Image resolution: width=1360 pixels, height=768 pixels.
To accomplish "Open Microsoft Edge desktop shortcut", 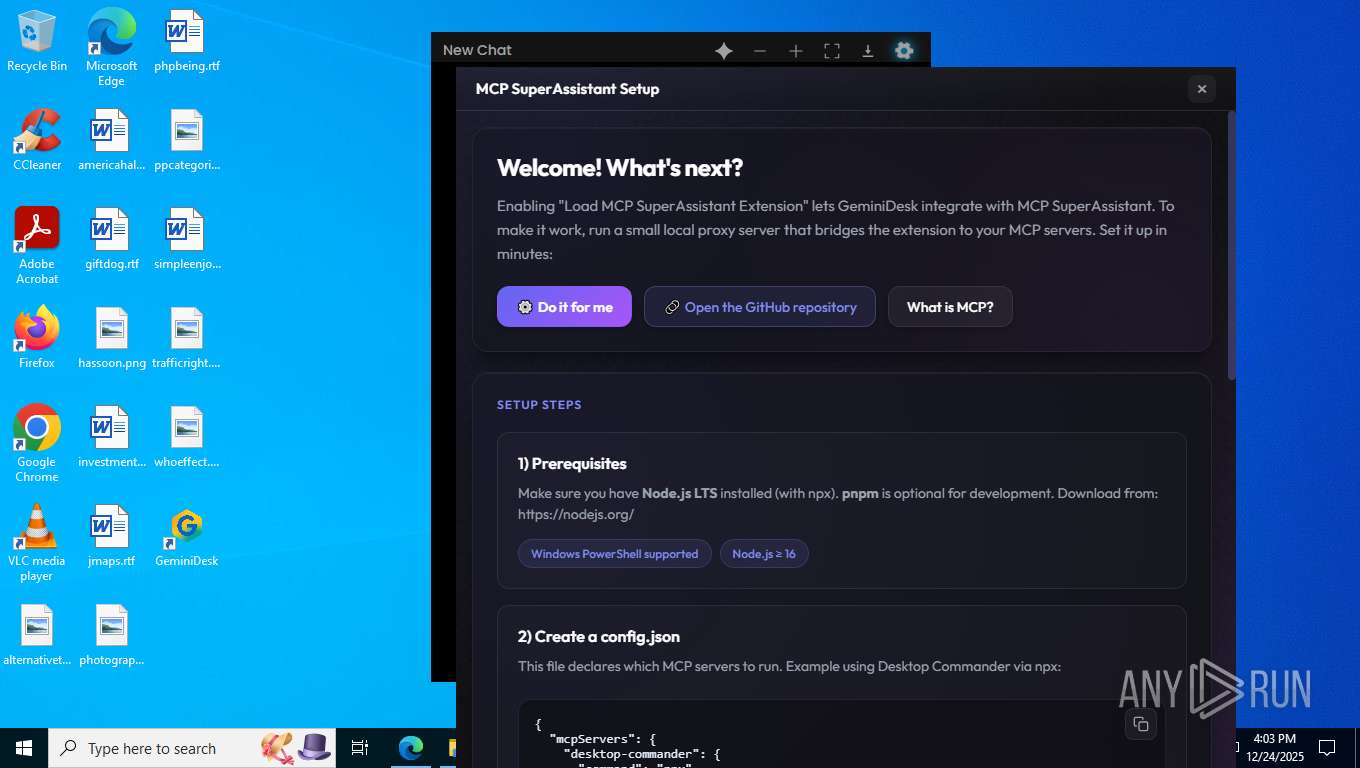I will [111, 47].
